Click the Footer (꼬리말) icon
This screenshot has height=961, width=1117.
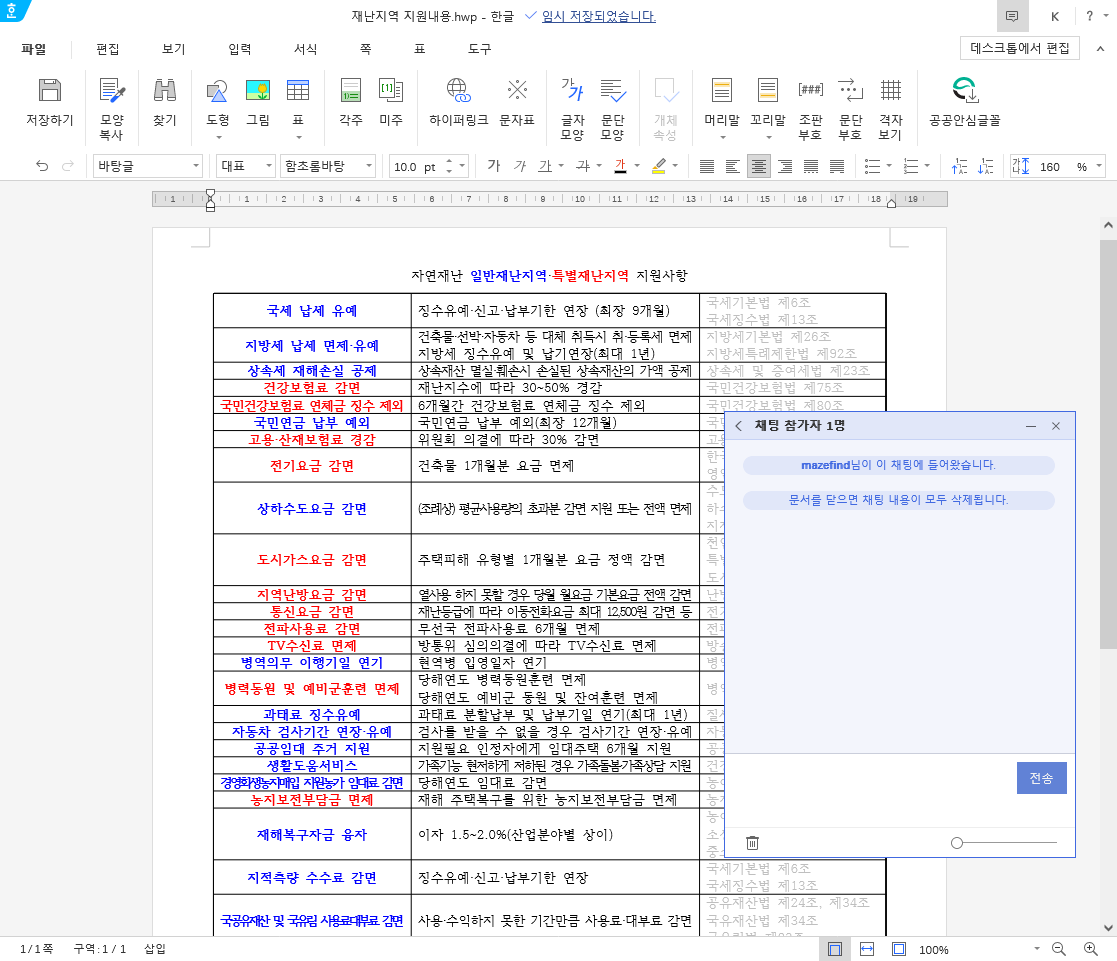point(767,91)
